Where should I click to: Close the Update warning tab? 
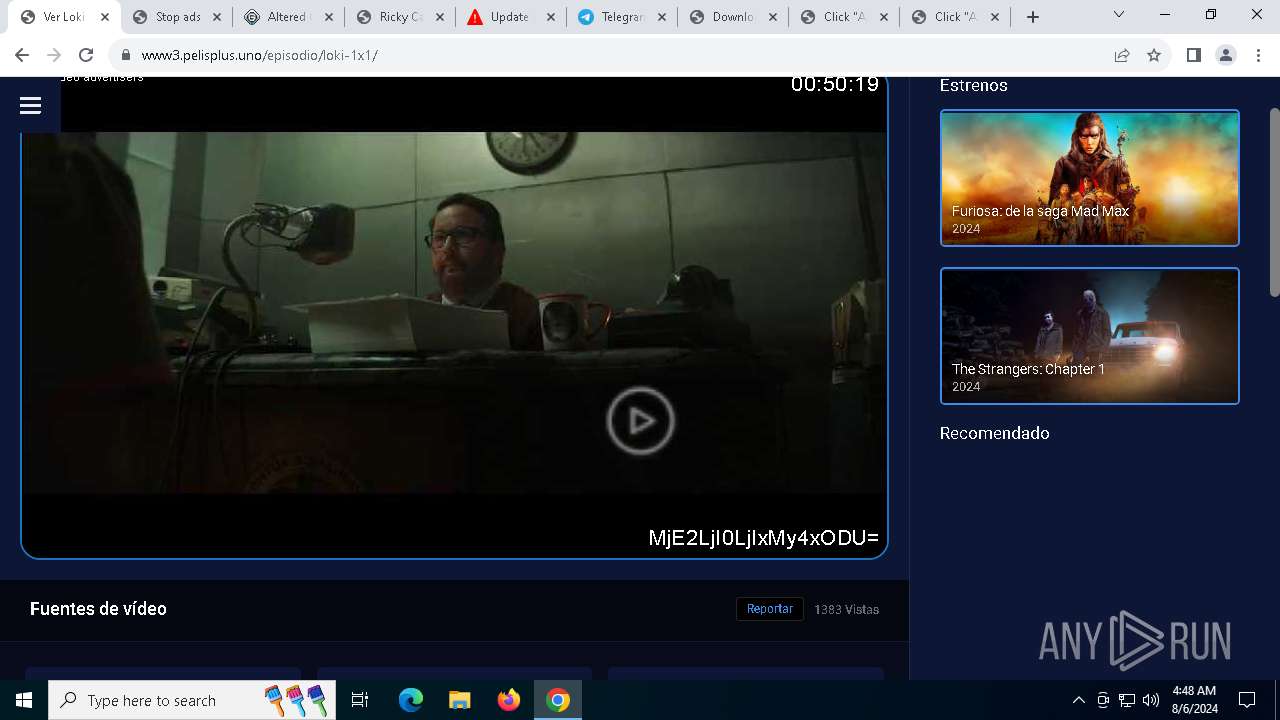click(550, 17)
